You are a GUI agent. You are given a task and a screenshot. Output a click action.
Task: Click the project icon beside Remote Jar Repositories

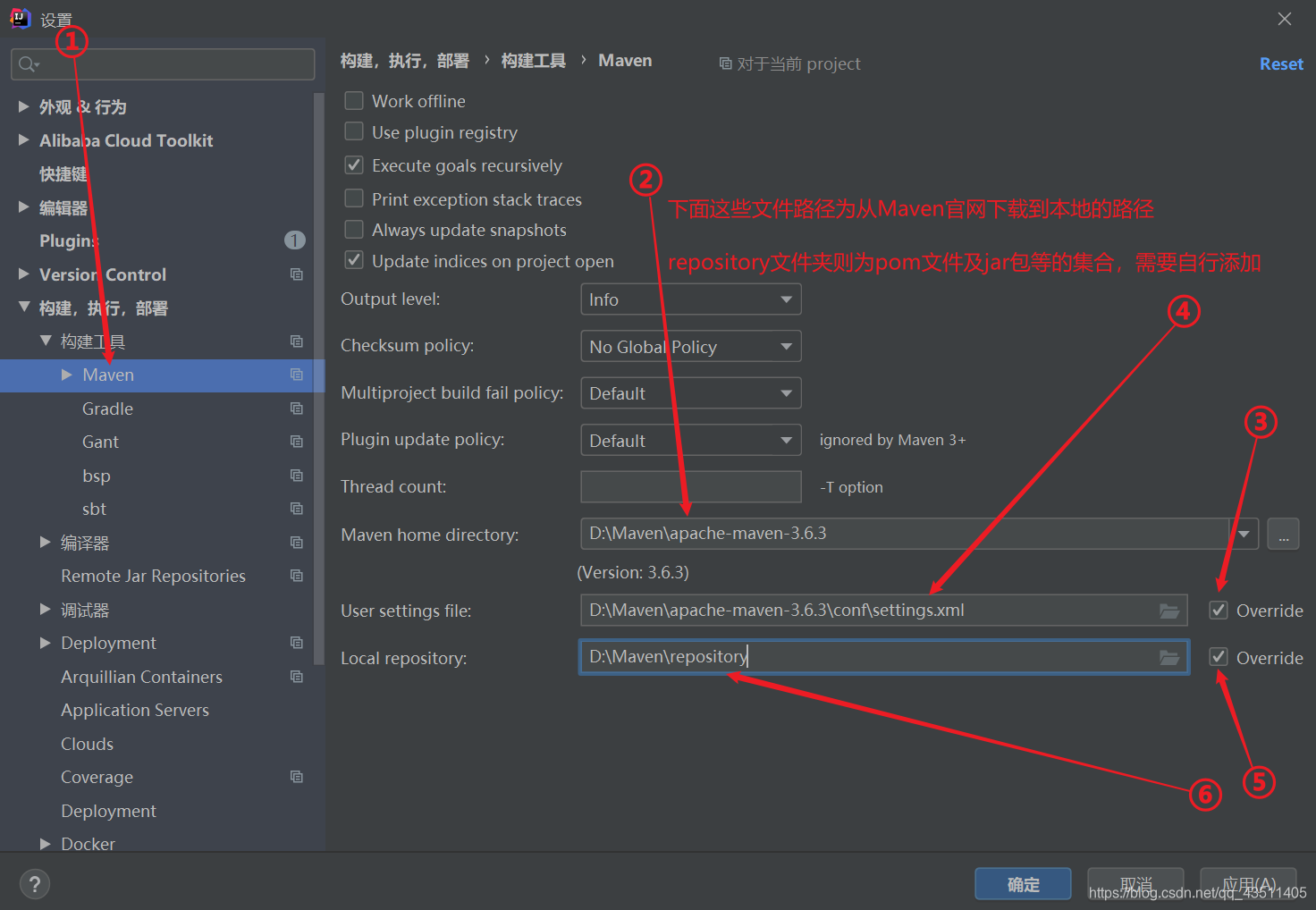coord(297,576)
